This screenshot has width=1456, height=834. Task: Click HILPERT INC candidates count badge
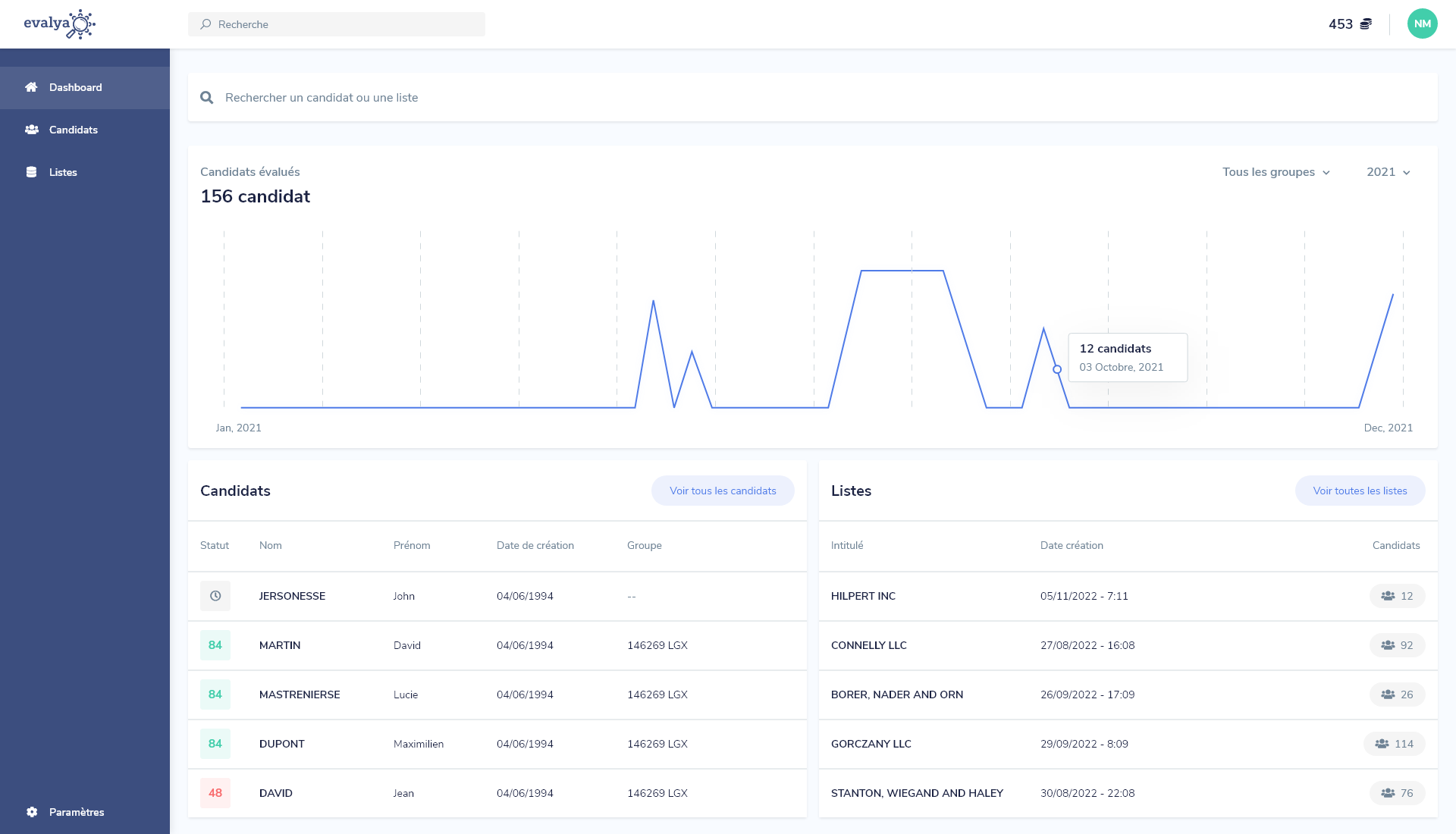[x=1397, y=596]
